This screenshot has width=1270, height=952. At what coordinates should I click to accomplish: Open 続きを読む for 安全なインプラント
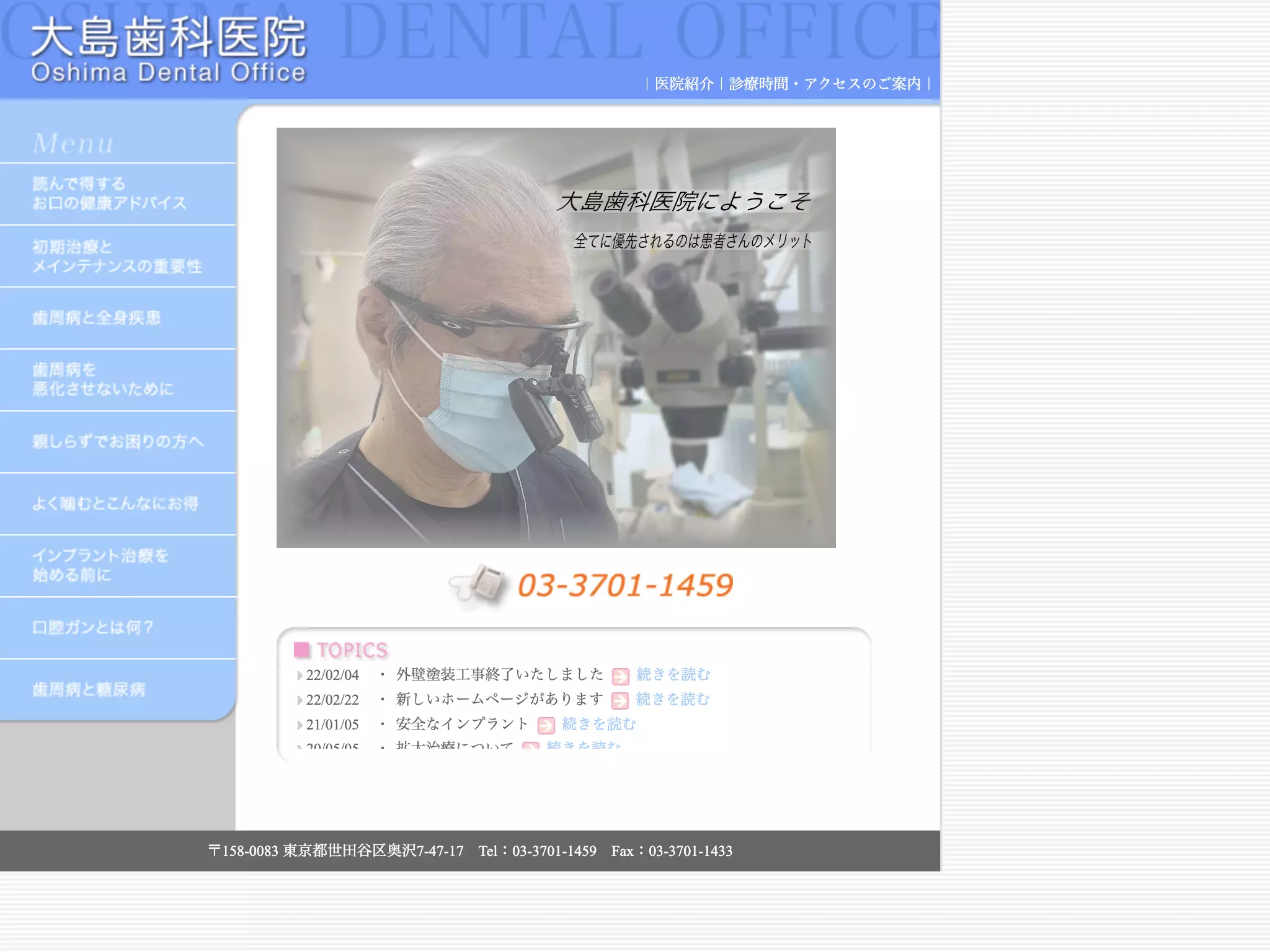(x=599, y=724)
